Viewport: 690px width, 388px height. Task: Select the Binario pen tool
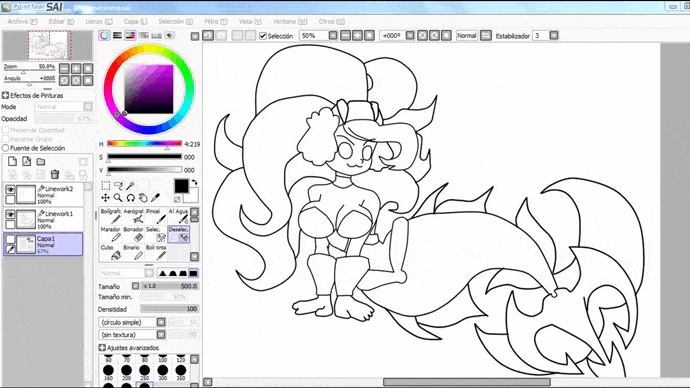pos(133,252)
